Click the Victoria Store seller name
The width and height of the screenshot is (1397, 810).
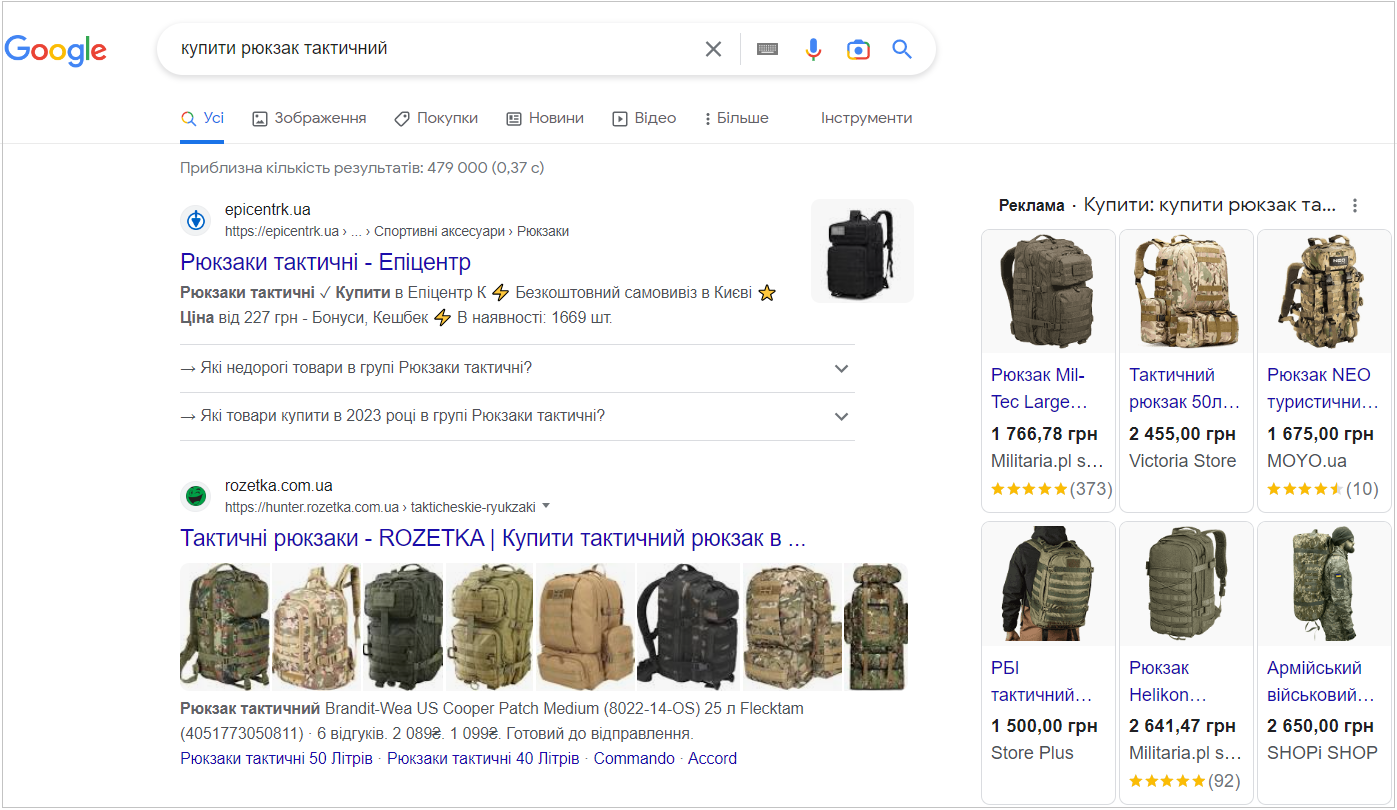1182,461
